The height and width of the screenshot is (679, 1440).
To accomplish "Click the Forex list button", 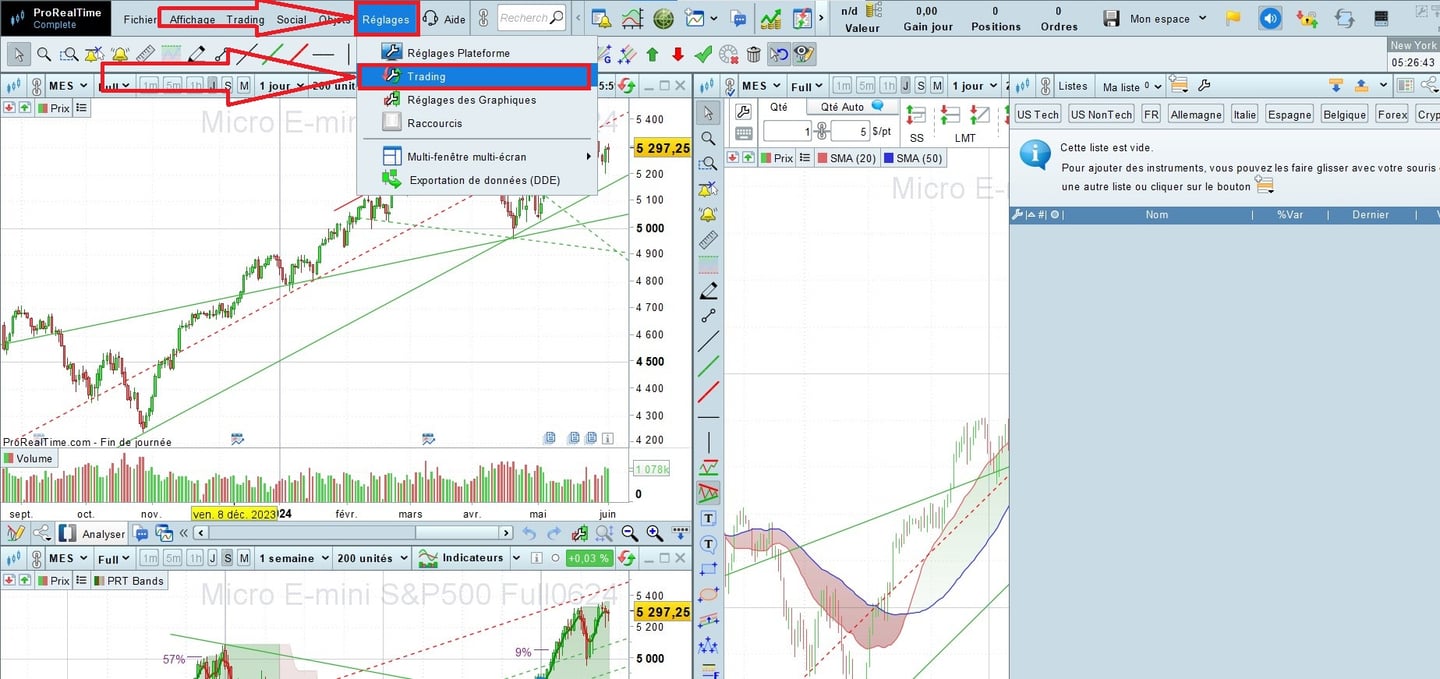I will [1392, 114].
